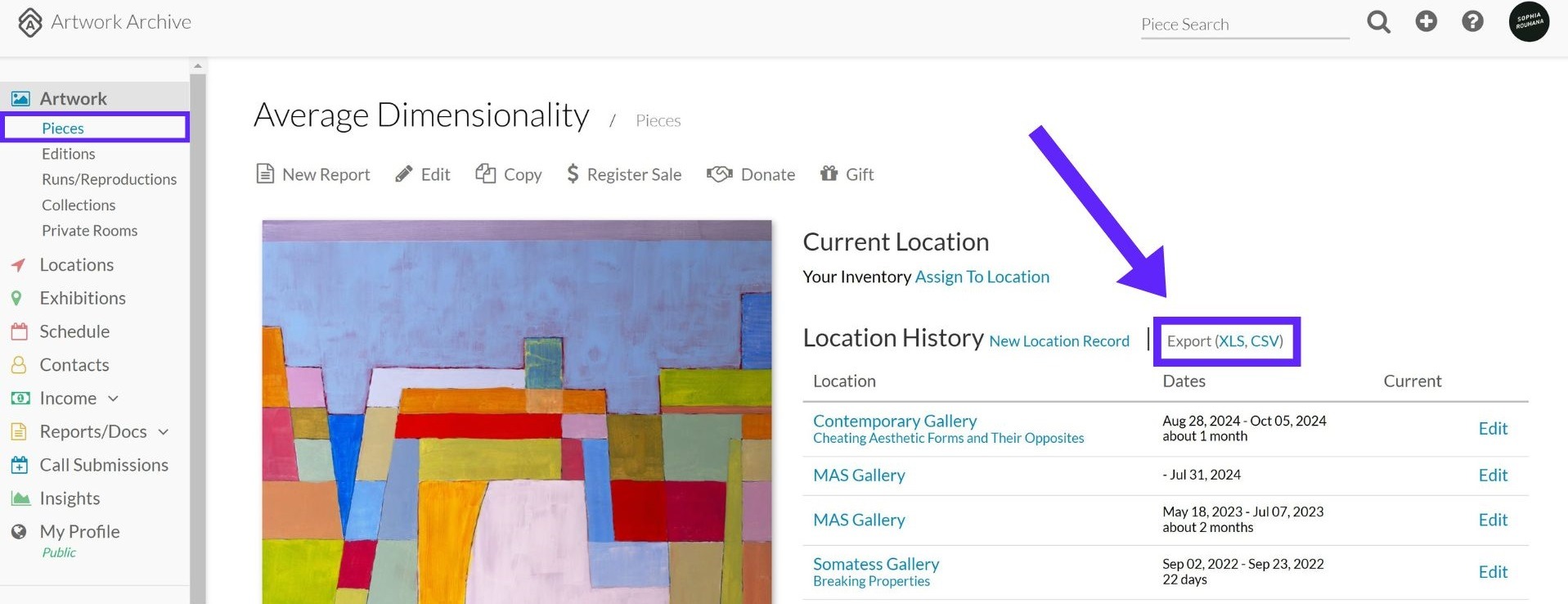This screenshot has width=1568, height=604.
Task: Click the Average Dimensionality artwork image
Action: tap(517, 412)
